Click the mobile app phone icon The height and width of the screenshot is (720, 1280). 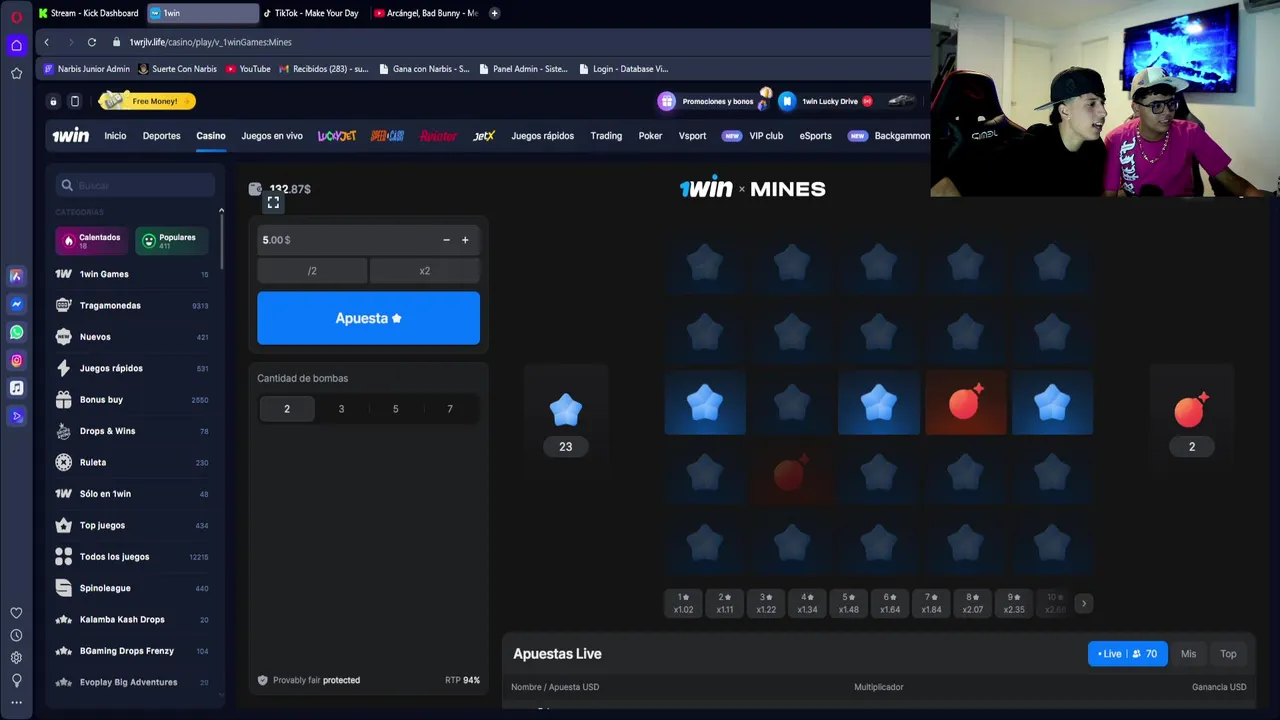pyautogui.click(x=74, y=101)
